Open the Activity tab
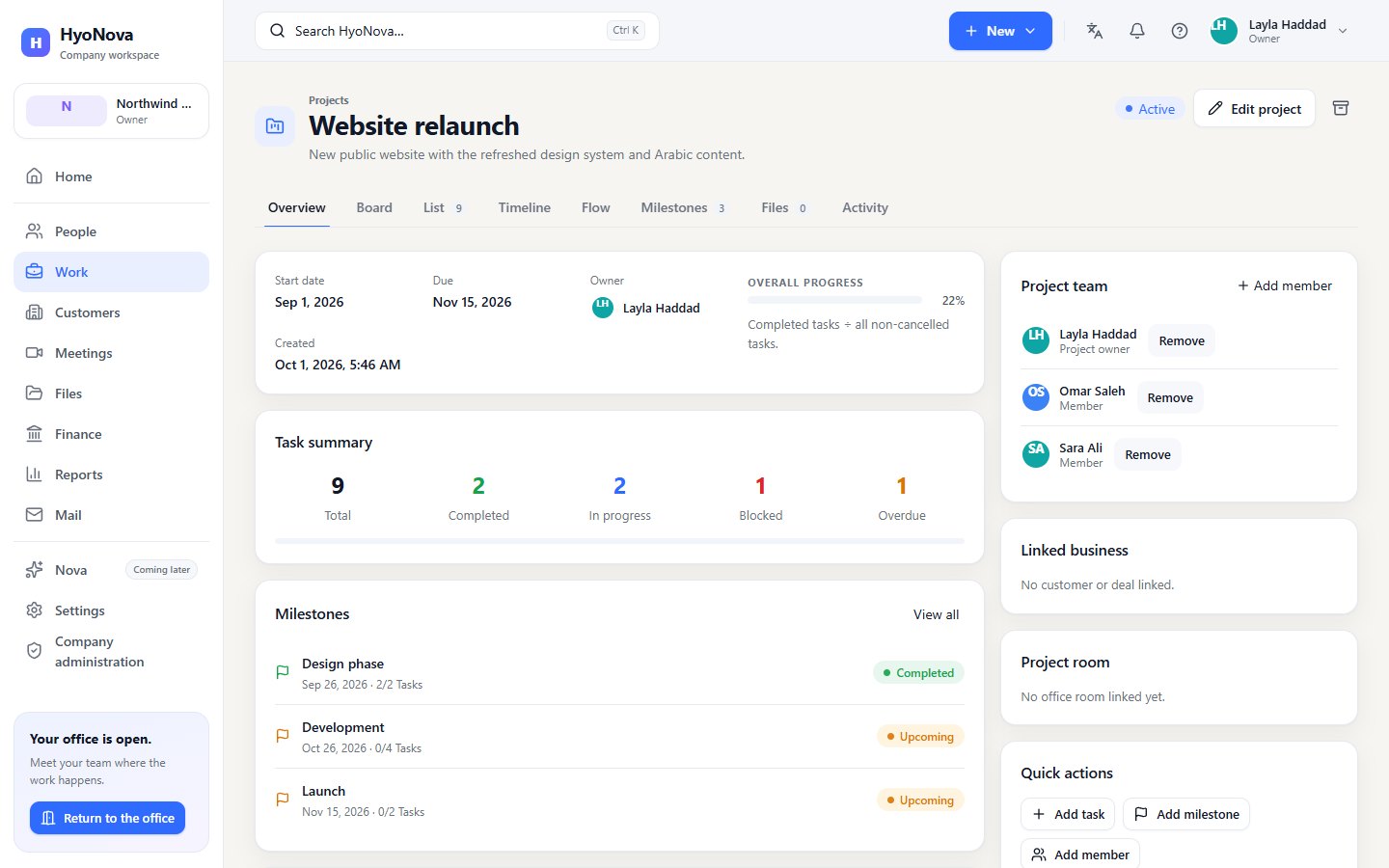Image resolution: width=1389 pixels, height=868 pixels. point(865,207)
